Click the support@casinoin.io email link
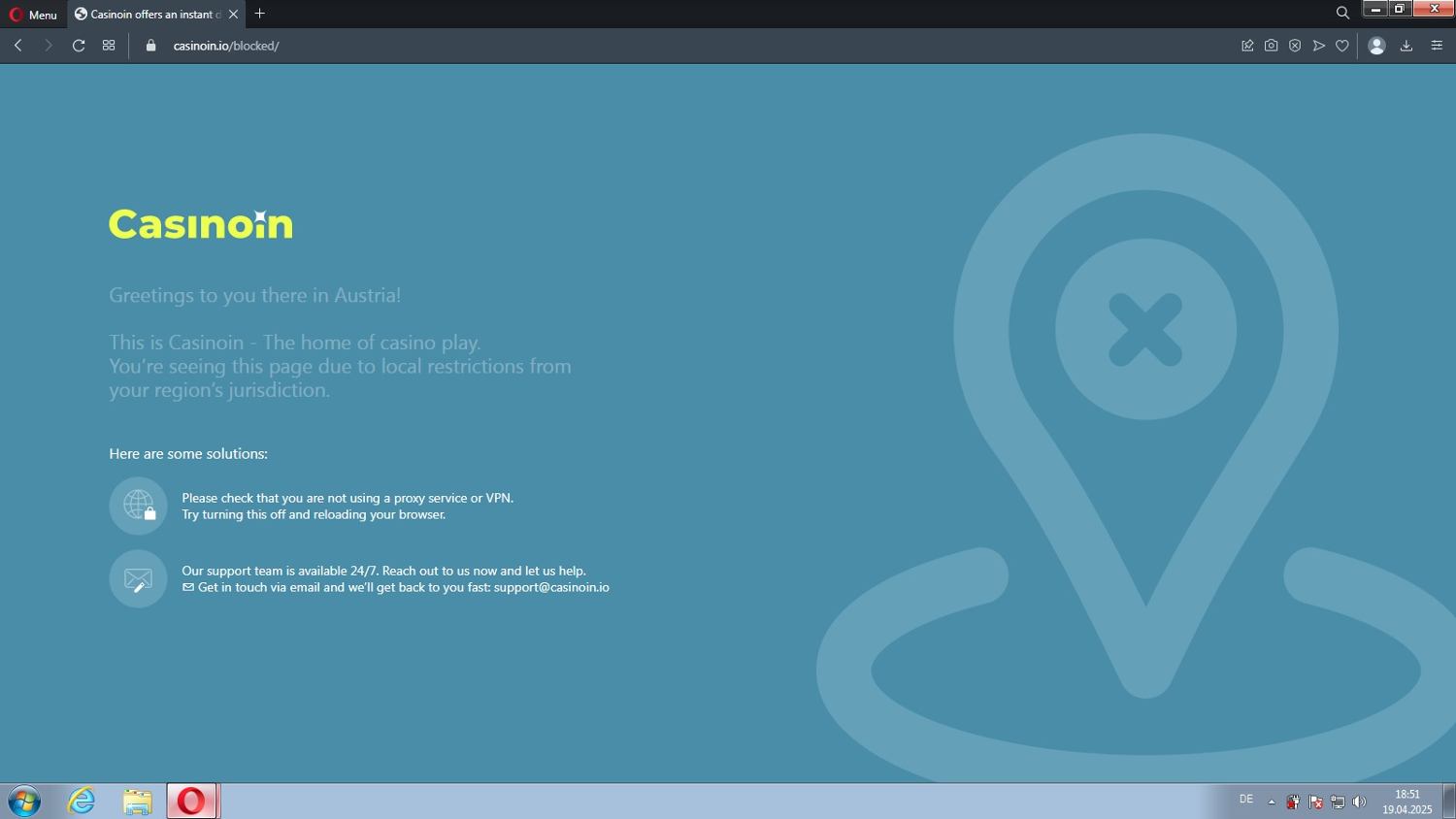Viewport: 1456px width, 819px height. (550, 587)
